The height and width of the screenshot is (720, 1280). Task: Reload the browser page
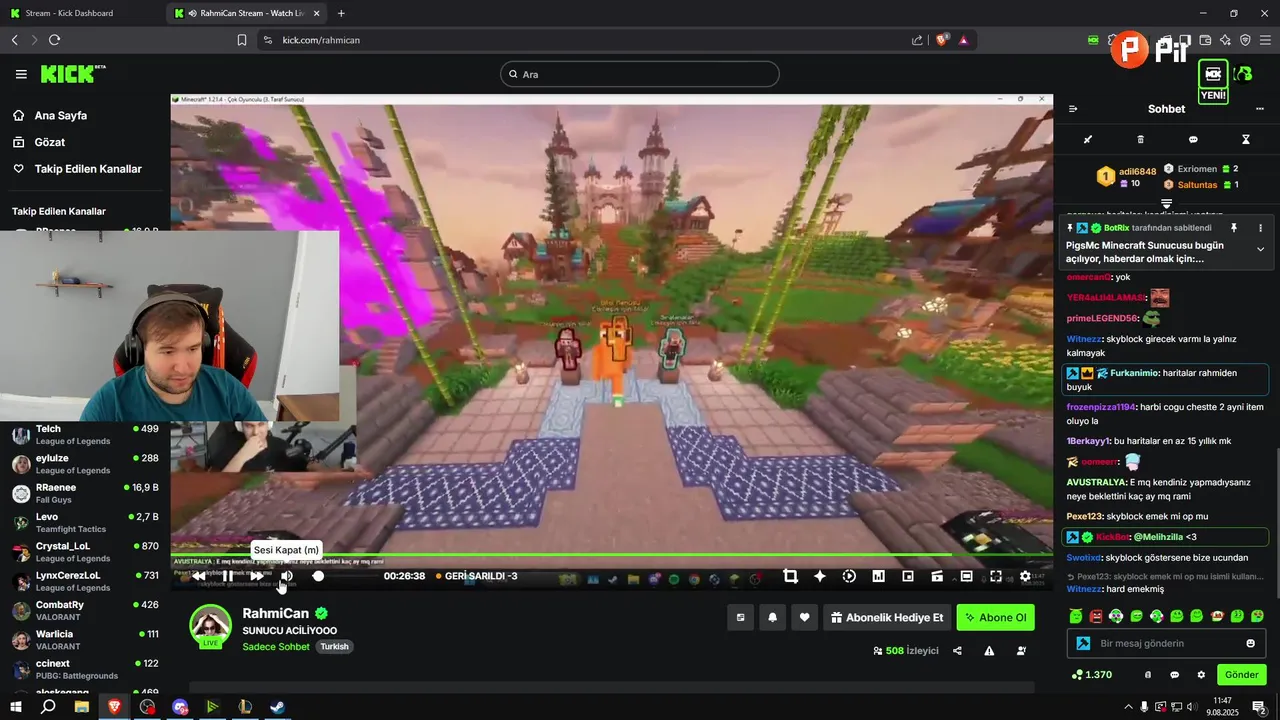pyautogui.click(x=54, y=40)
